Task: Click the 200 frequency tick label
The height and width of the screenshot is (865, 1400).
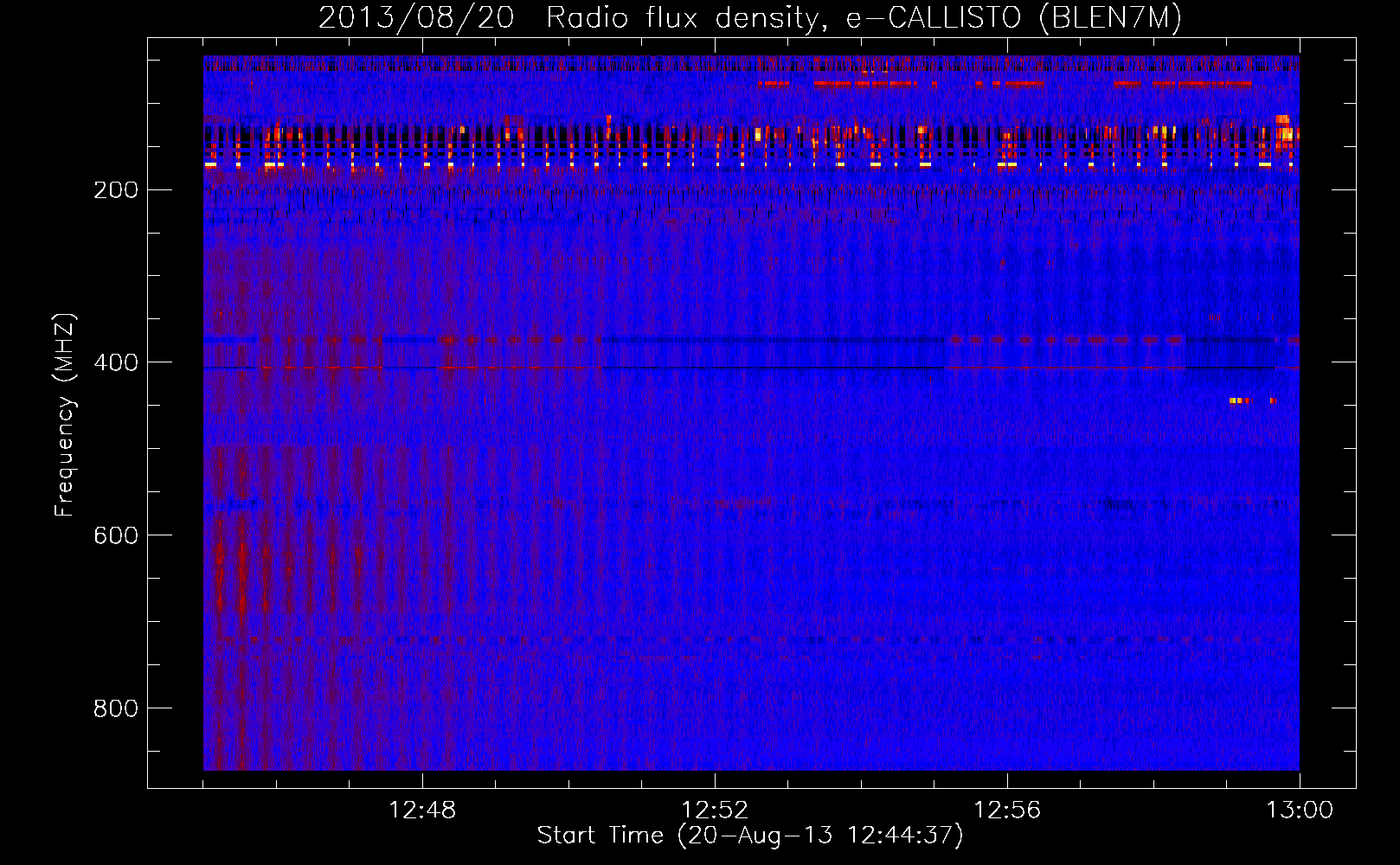Action: click(115, 190)
